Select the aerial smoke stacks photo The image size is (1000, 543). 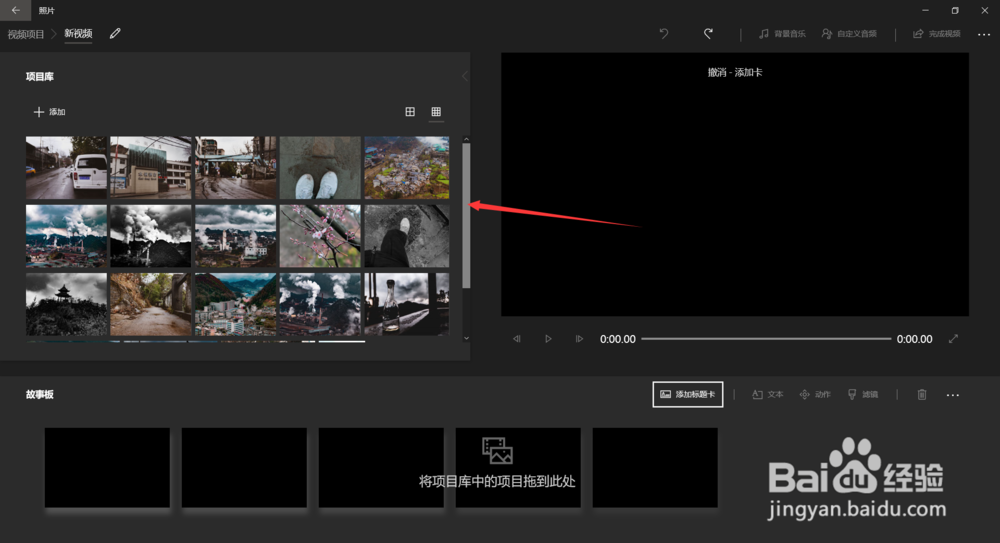320,304
